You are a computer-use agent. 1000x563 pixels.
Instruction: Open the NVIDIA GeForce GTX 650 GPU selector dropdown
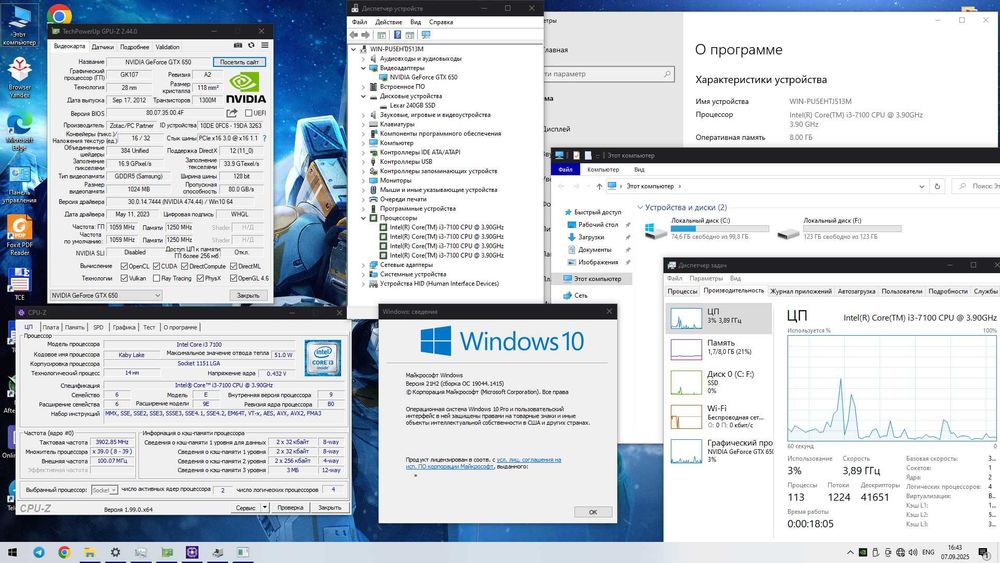[x=105, y=295]
